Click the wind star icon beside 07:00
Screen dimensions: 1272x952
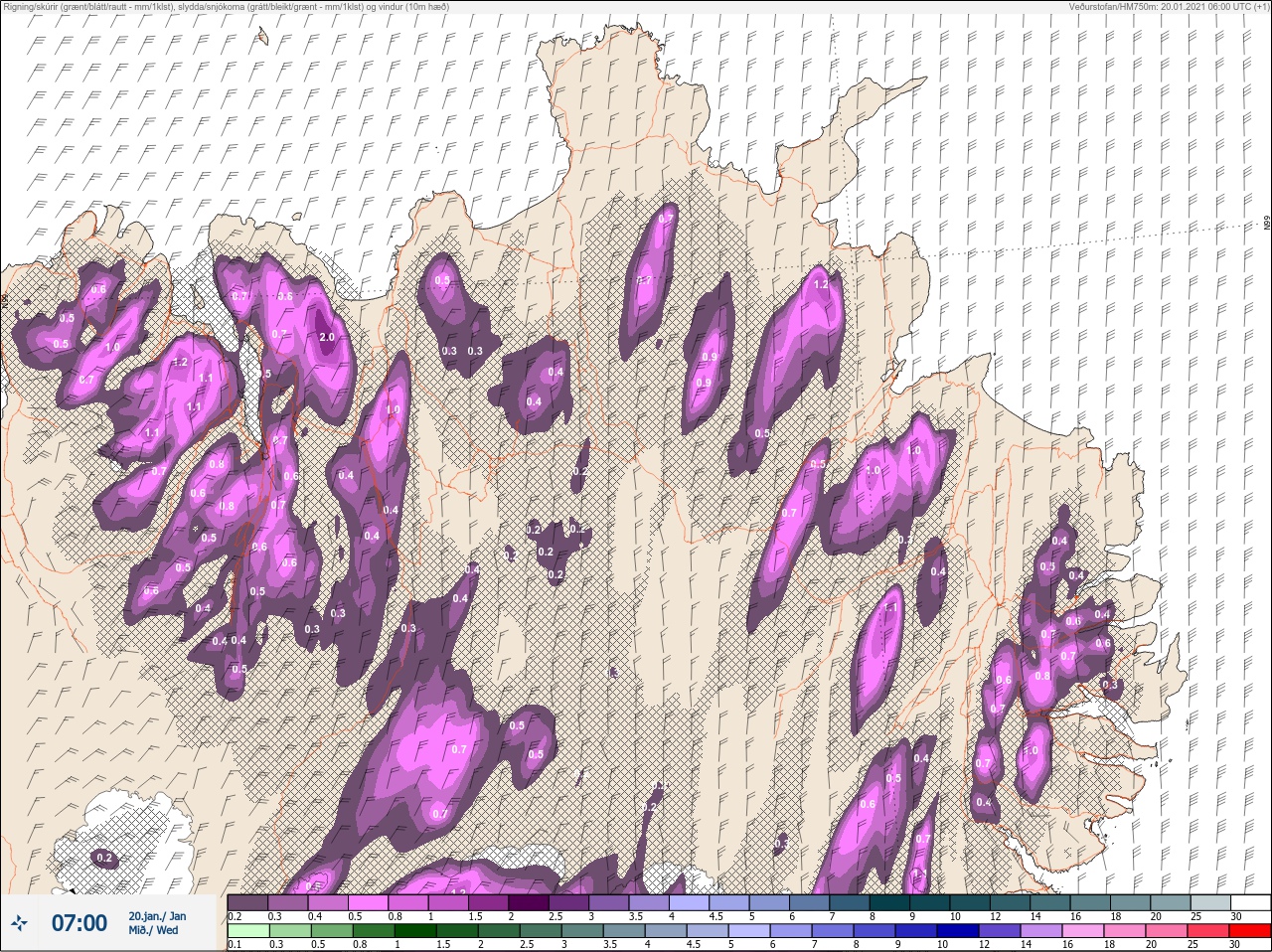[x=20, y=923]
